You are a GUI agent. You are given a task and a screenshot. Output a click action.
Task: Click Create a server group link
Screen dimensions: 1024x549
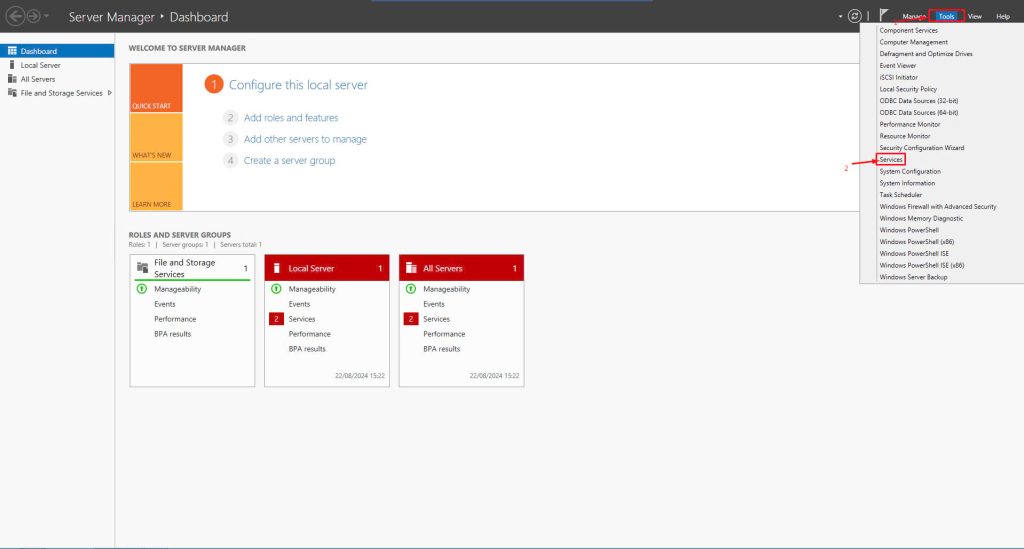[289, 161]
